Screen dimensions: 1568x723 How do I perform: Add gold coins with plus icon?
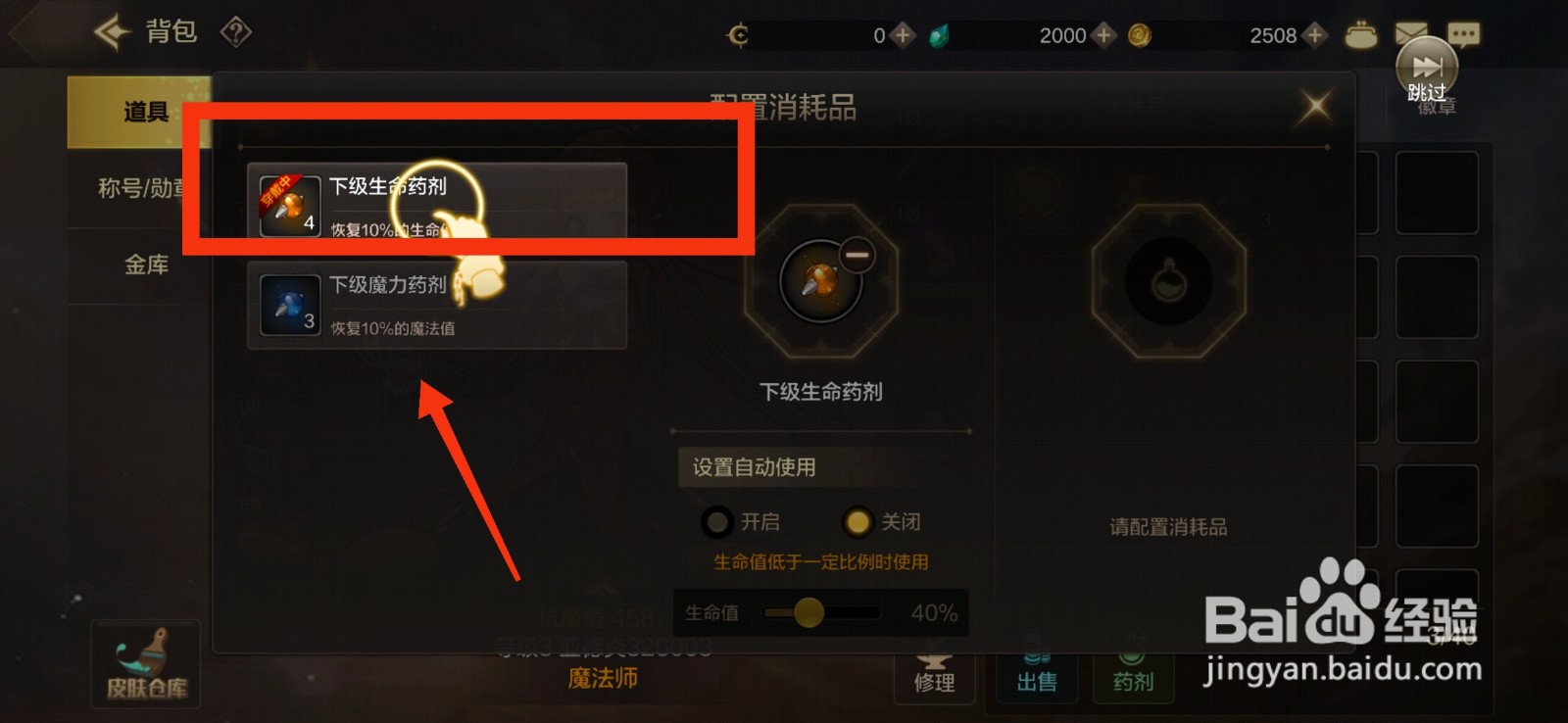[1315, 35]
